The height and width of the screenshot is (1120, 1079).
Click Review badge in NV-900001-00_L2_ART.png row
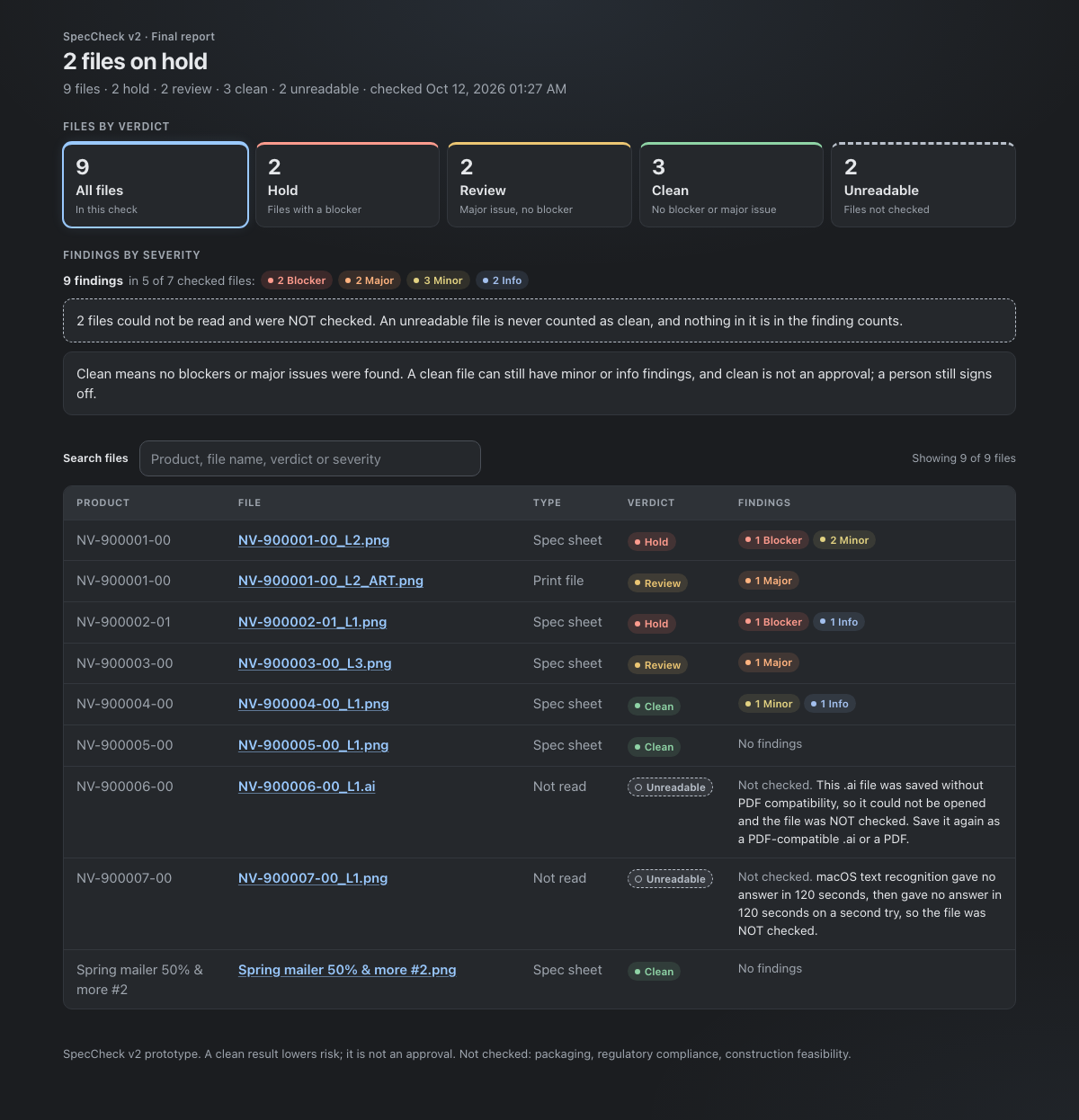[657, 583]
